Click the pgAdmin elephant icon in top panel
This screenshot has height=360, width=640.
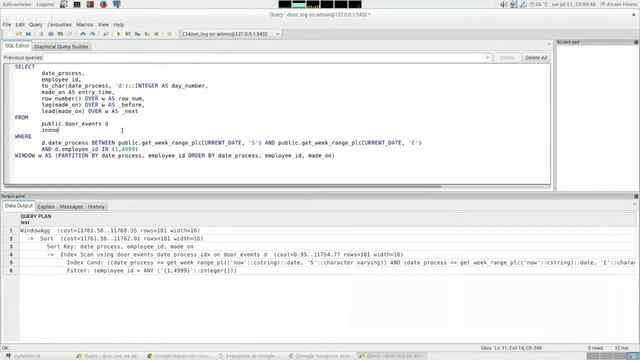click(117, 4)
